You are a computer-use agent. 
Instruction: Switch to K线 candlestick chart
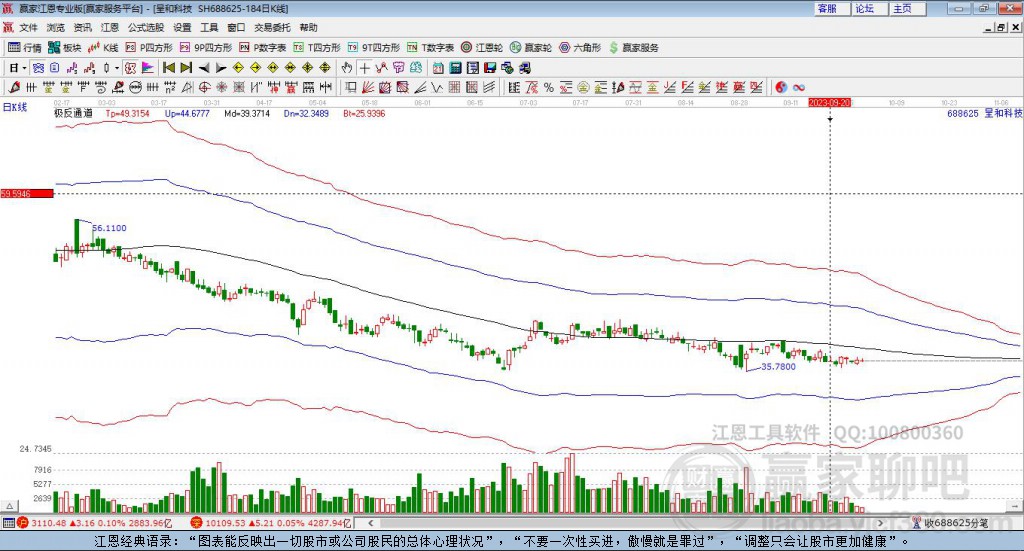click(103, 48)
